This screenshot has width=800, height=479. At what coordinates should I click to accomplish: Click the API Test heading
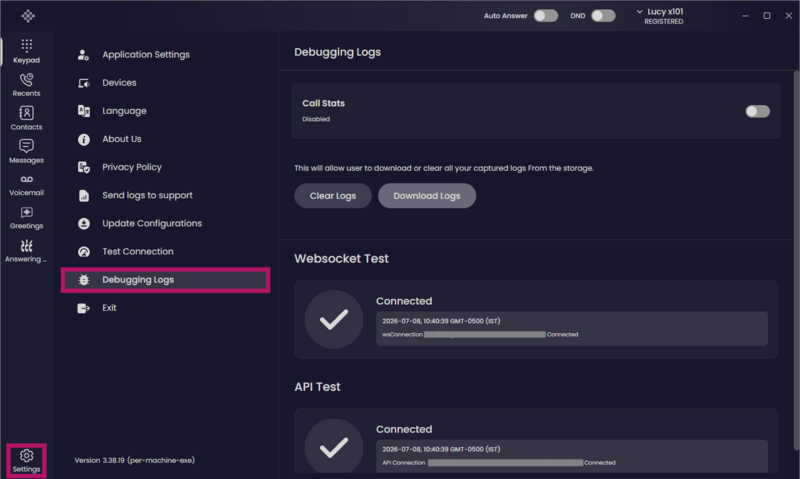pos(317,387)
